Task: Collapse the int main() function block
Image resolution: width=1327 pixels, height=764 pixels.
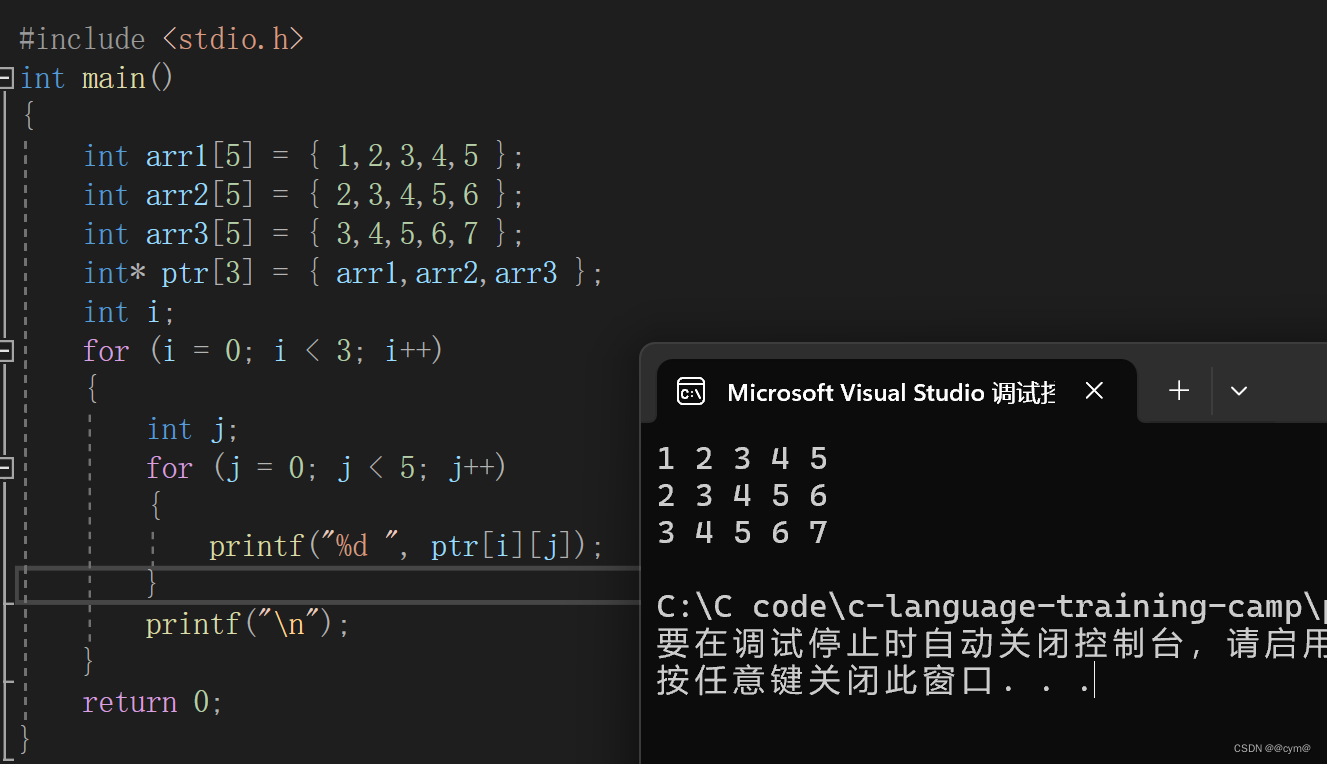Action: point(6,78)
